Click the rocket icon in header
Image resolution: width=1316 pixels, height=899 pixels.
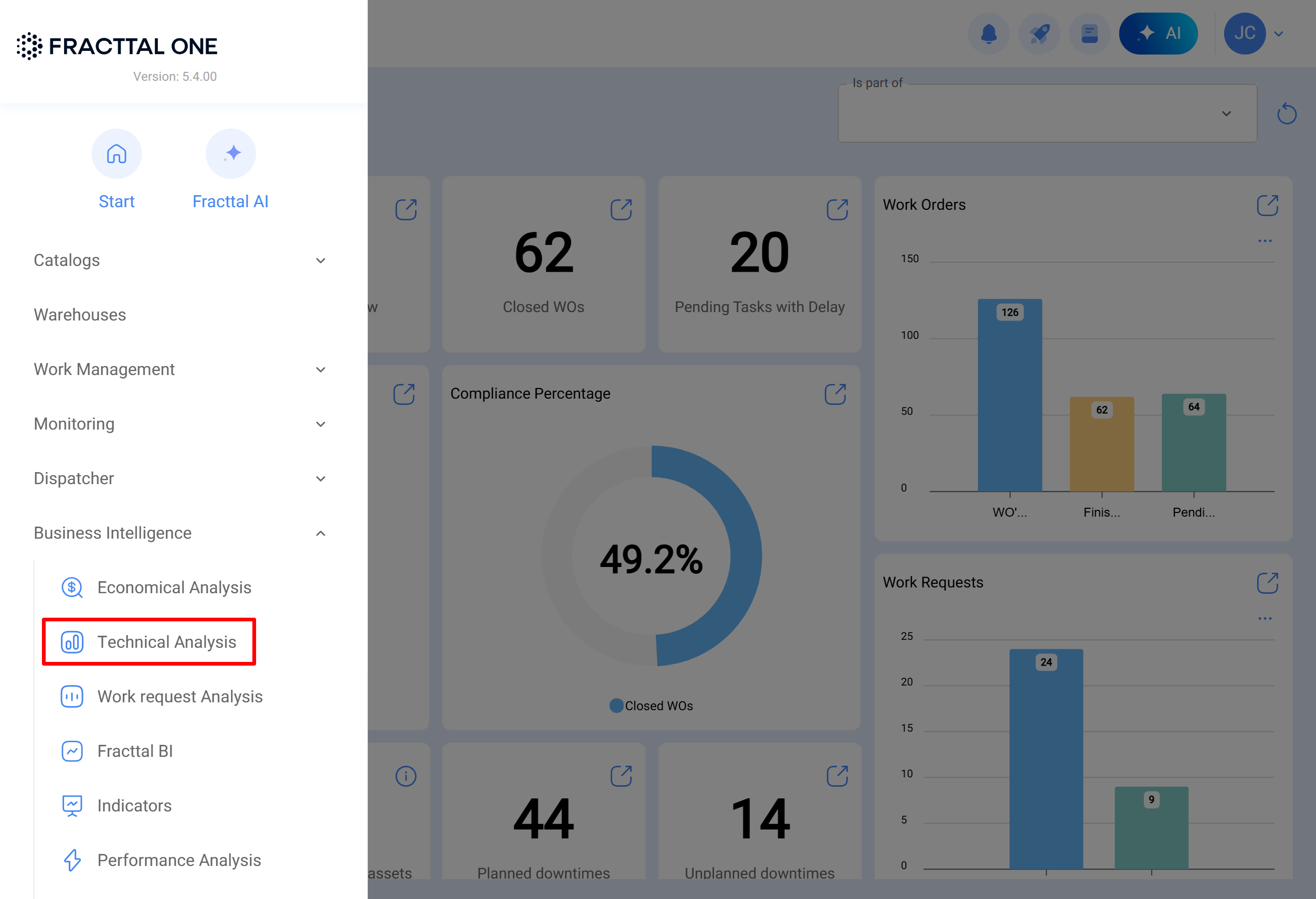point(1038,34)
